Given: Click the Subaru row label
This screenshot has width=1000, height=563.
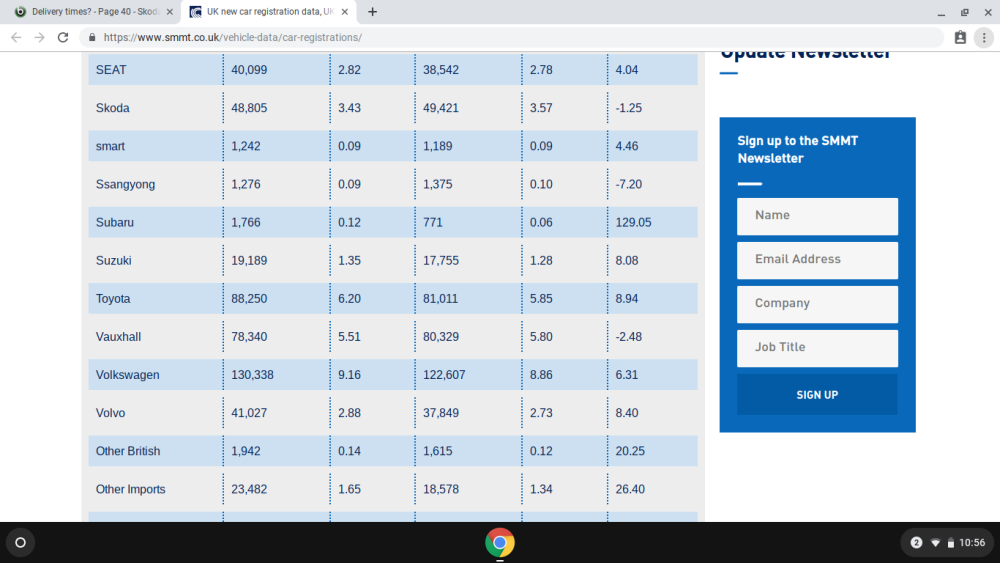Looking at the screenshot, I should coord(115,223).
